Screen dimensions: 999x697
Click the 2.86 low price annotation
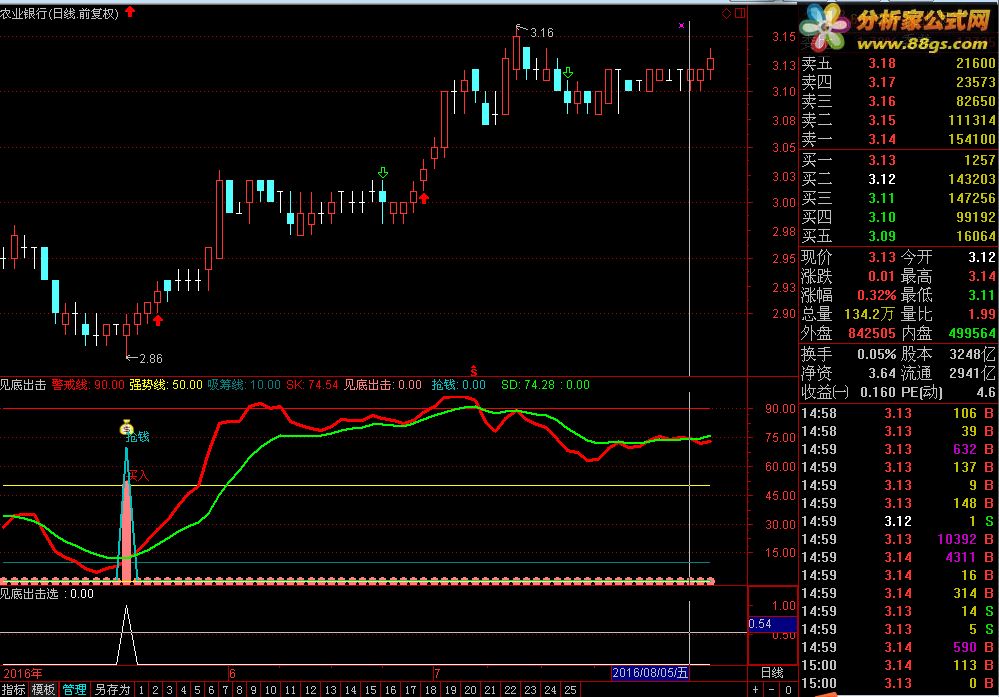[150, 359]
